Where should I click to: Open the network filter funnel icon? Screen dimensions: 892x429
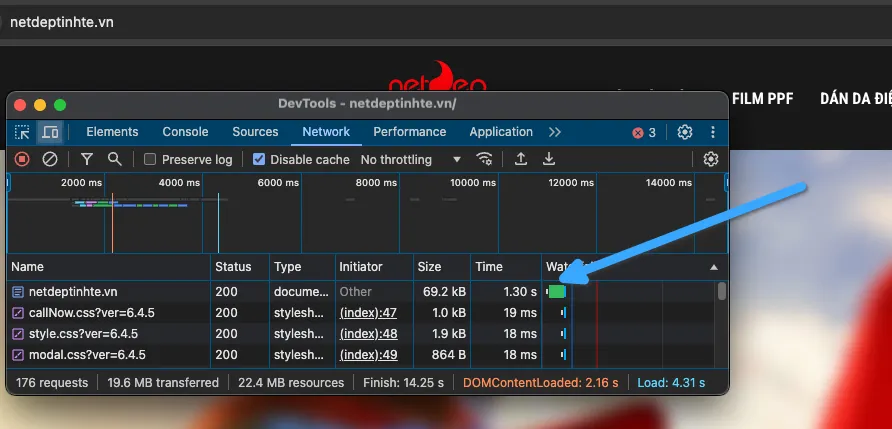pos(86,159)
